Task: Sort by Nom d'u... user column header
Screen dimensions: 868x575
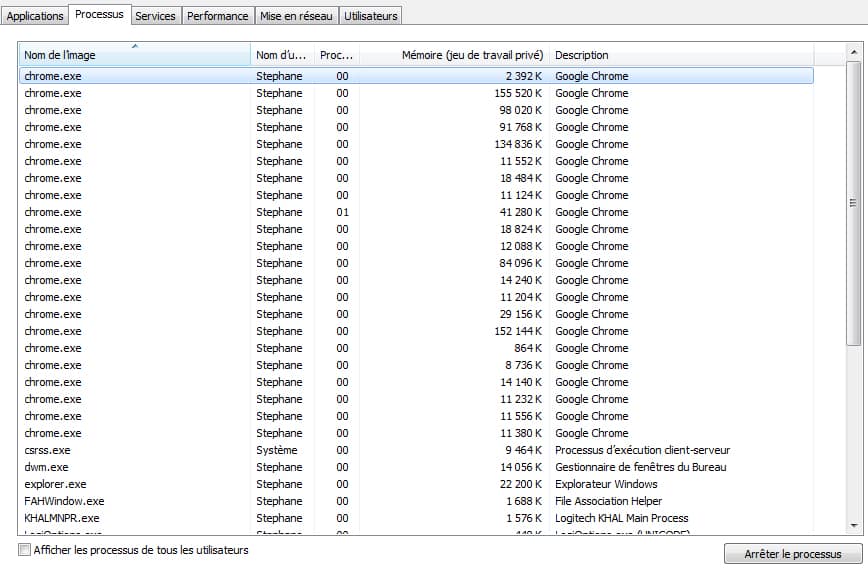Action: coord(282,55)
